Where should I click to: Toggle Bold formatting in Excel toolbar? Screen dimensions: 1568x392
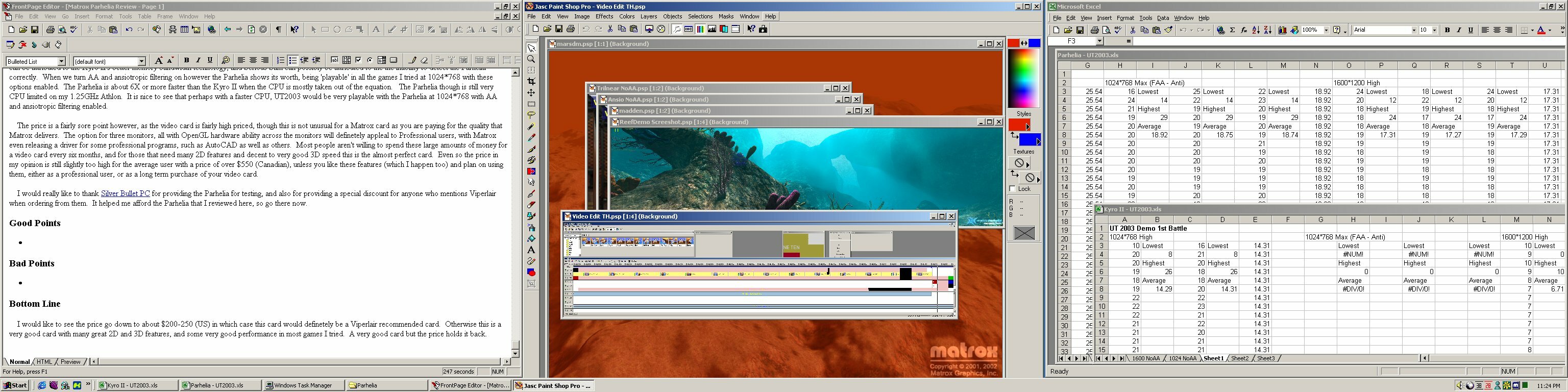1447,30
